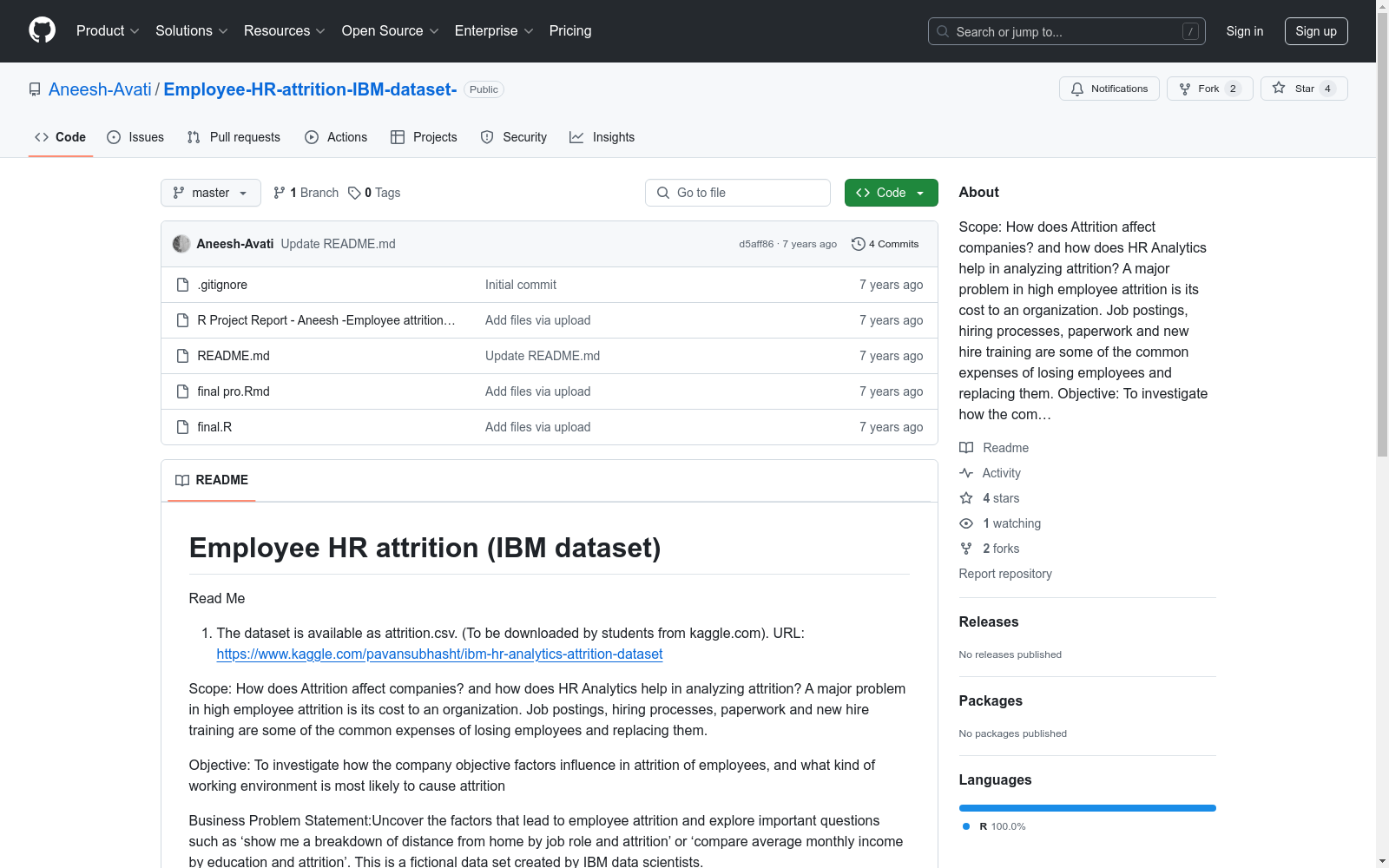This screenshot has height=868, width=1389.
Task: Open commit hash d5aff86
Action: point(756,244)
